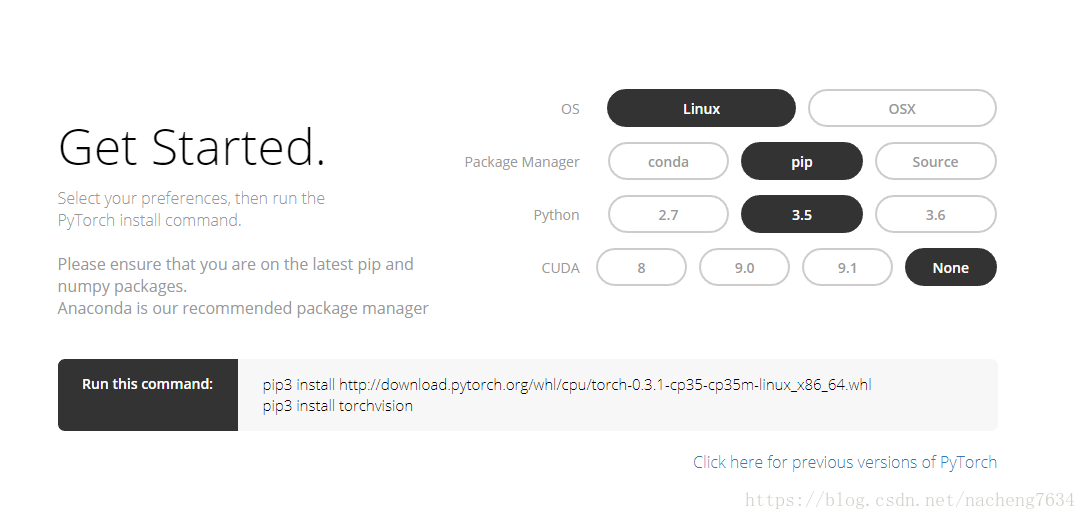Click the Package Manager row label
The width and height of the screenshot is (1086, 520).
(522, 162)
